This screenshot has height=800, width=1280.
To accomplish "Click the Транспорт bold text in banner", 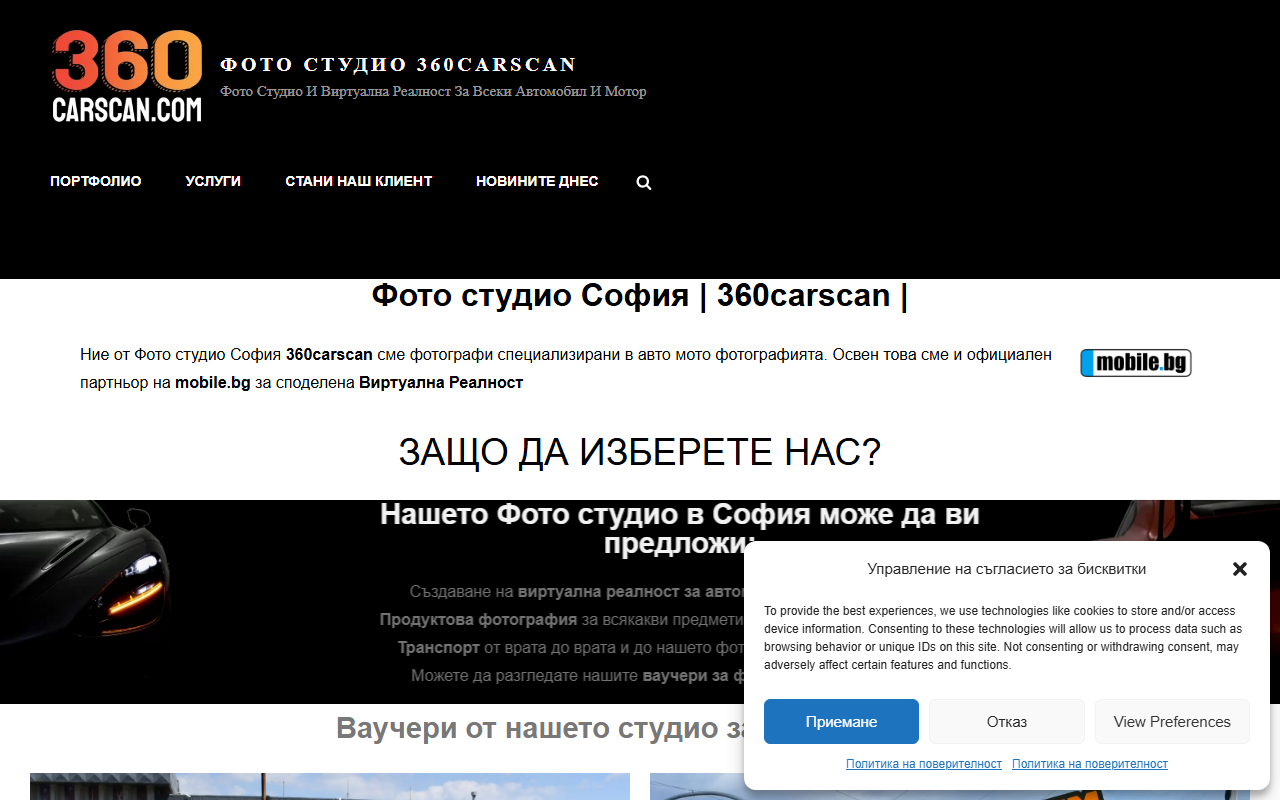I will tap(438, 648).
